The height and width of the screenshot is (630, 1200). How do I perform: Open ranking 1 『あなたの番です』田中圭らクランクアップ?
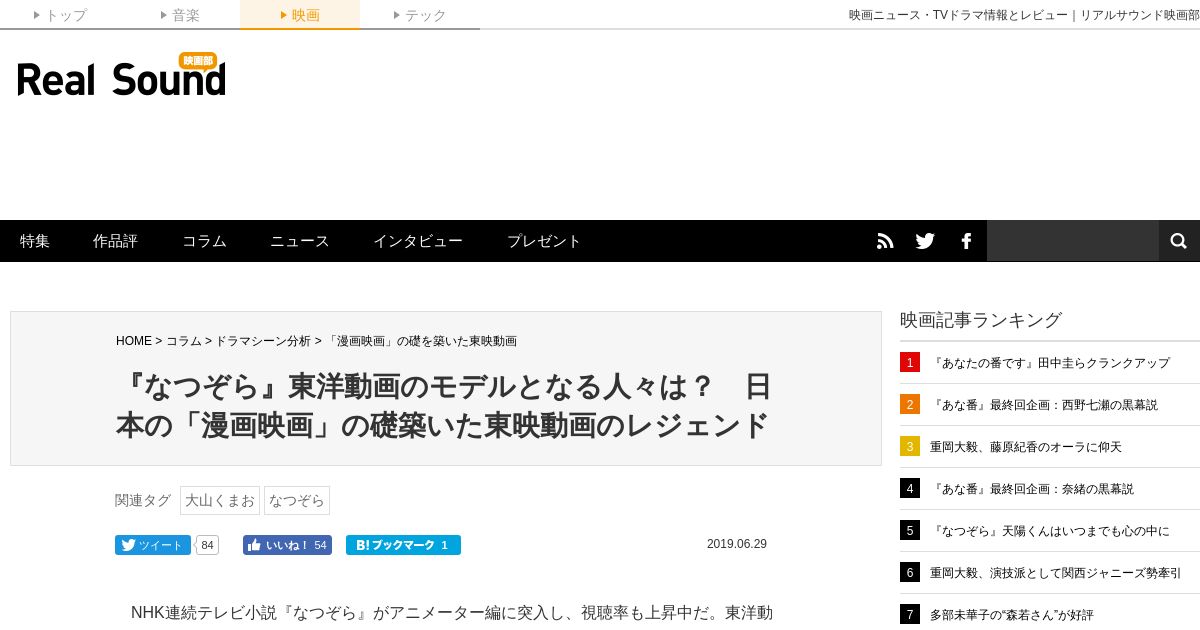(1050, 363)
